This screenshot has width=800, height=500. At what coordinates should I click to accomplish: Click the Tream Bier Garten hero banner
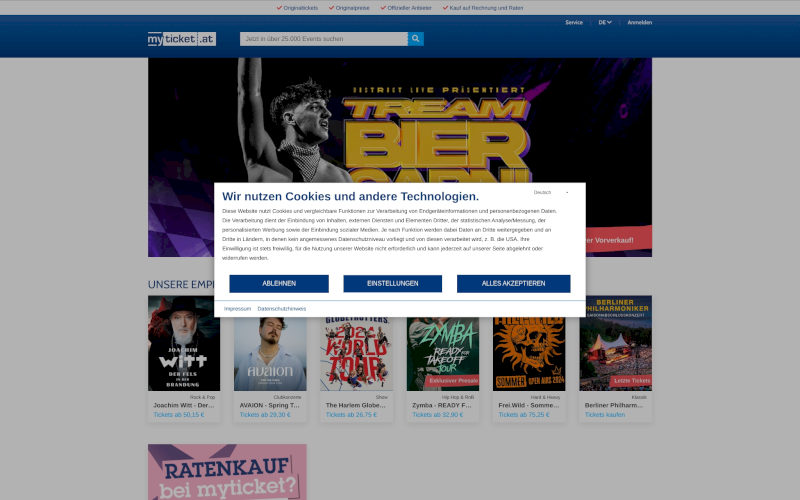[x=400, y=120]
